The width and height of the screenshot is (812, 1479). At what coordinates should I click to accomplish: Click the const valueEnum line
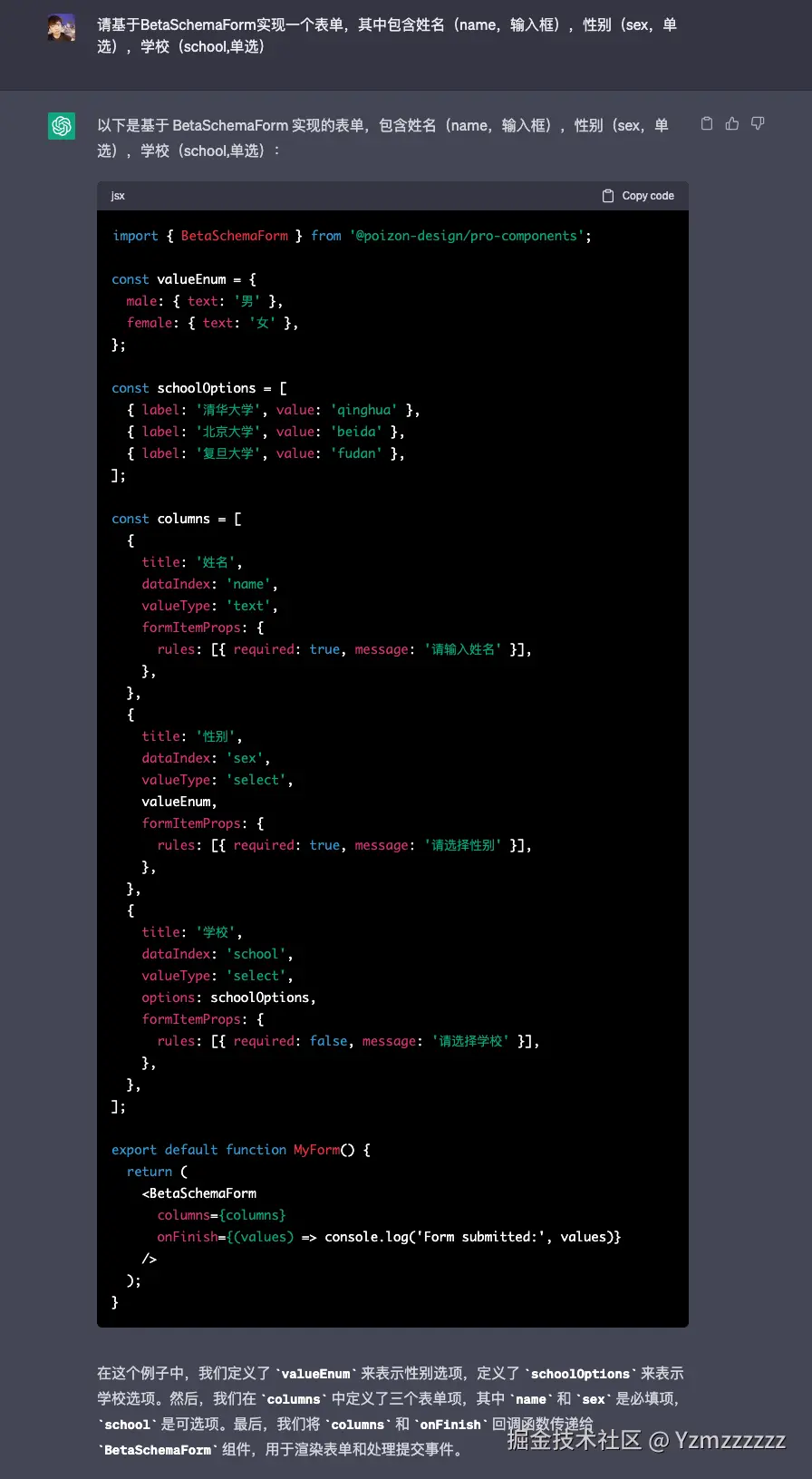pos(184,279)
